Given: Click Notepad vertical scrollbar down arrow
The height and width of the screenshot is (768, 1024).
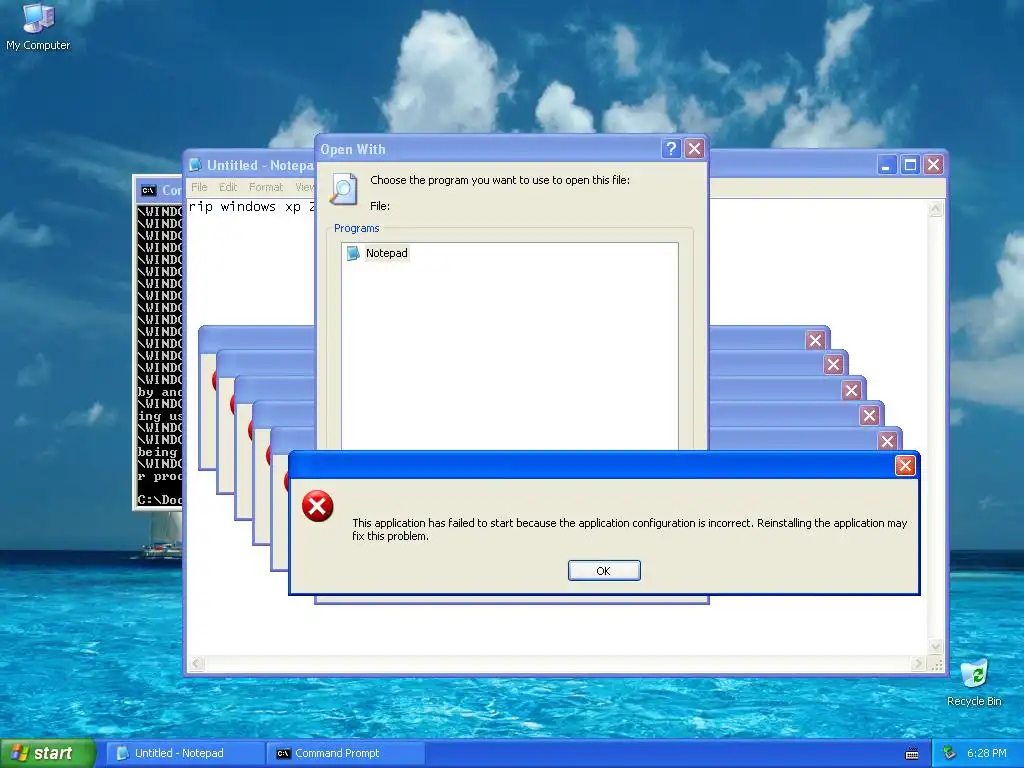Looking at the screenshot, I should tap(935, 646).
